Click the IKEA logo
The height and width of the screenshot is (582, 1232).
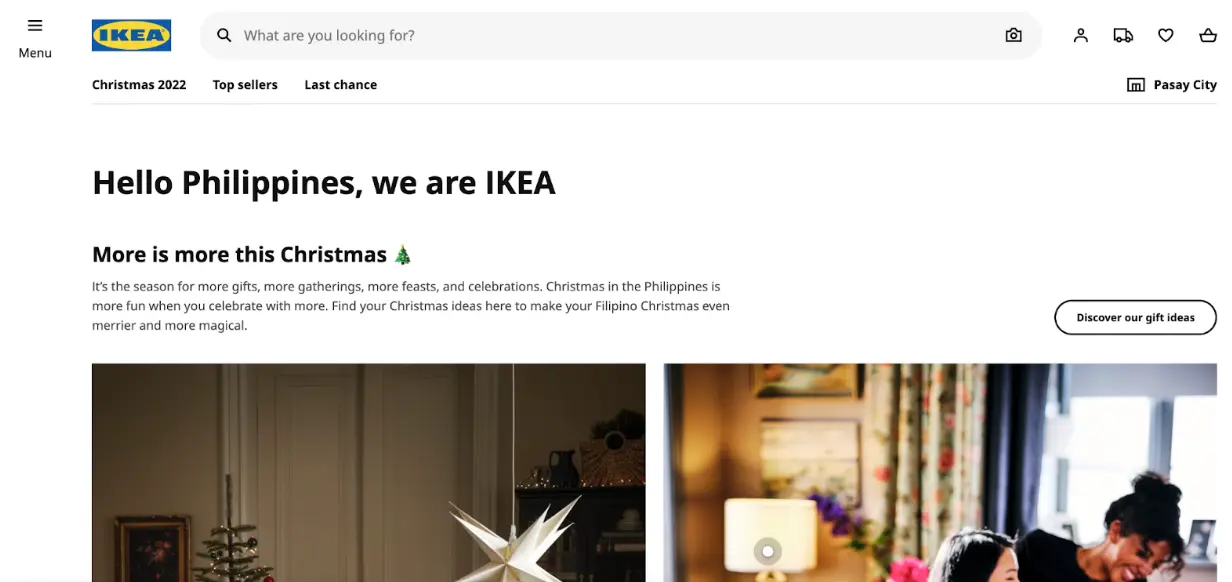[131, 35]
